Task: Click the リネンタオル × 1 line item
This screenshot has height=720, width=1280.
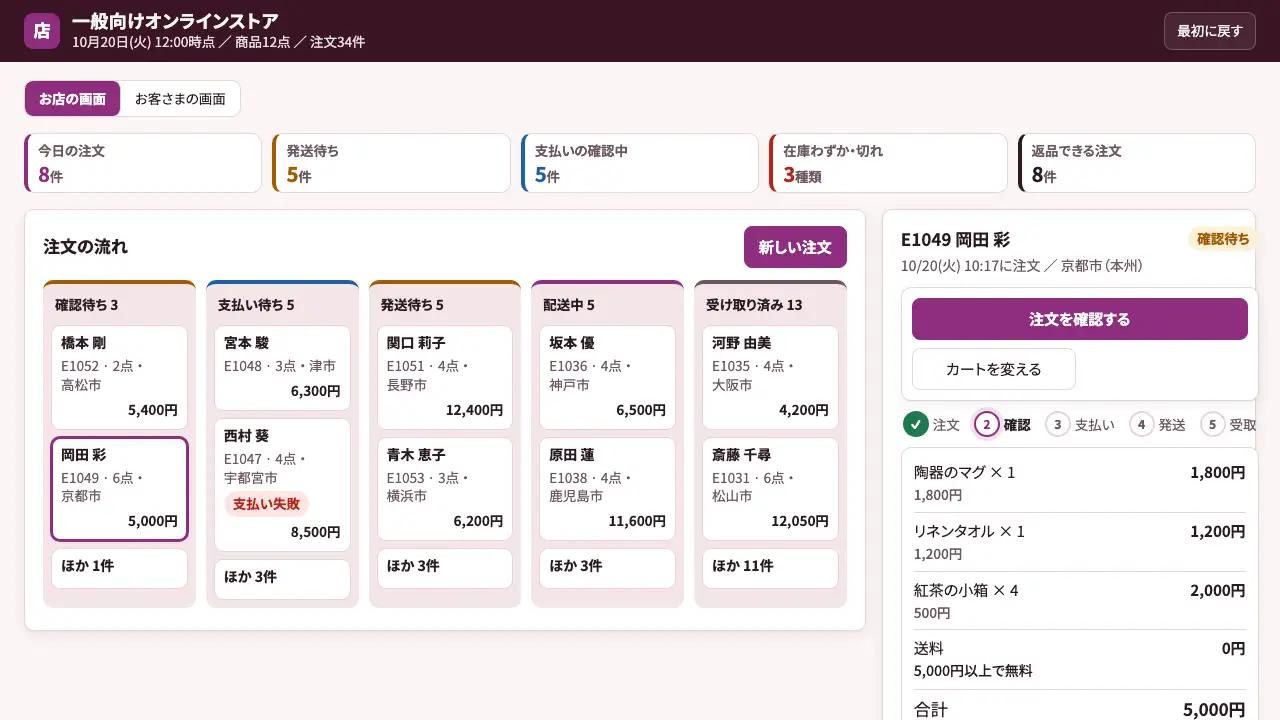Action: pyautogui.click(x=1080, y=542)
